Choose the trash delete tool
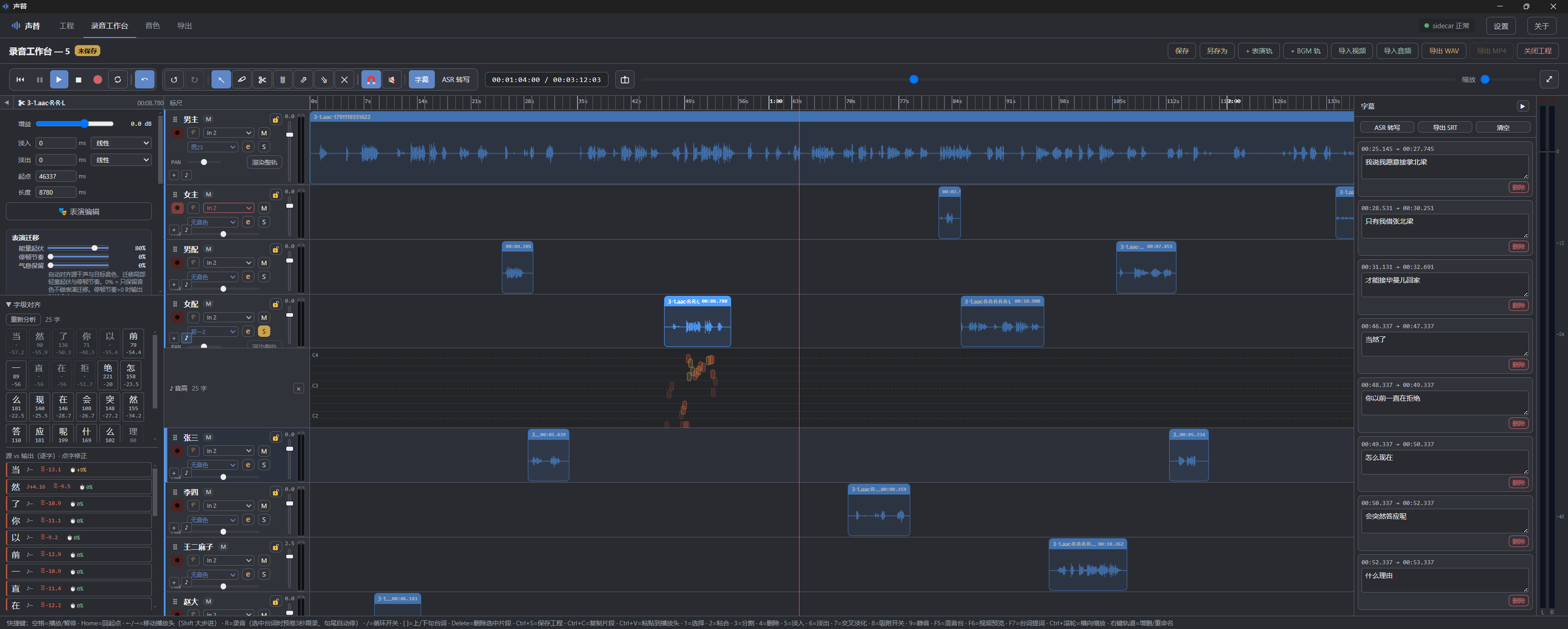The width and height of the screenshot is (1568, 629). [283, 80]
